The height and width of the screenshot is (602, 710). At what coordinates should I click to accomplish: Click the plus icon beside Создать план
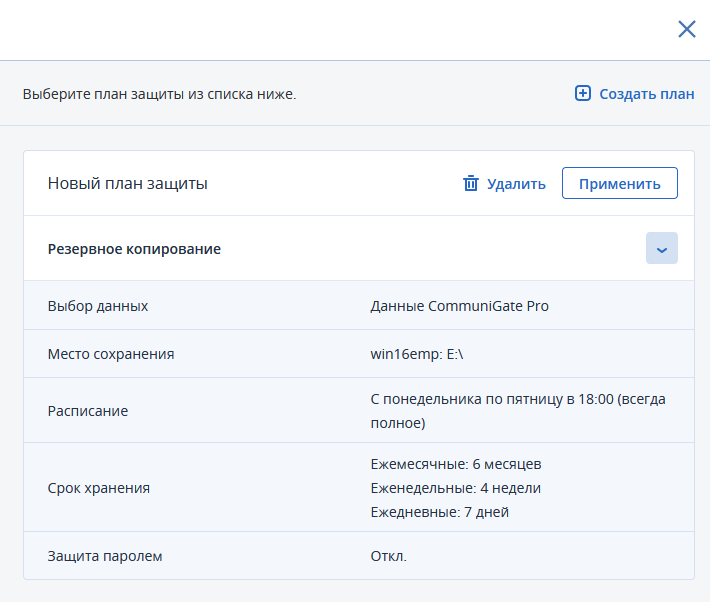pyautogui.click(x=583, y=94)
